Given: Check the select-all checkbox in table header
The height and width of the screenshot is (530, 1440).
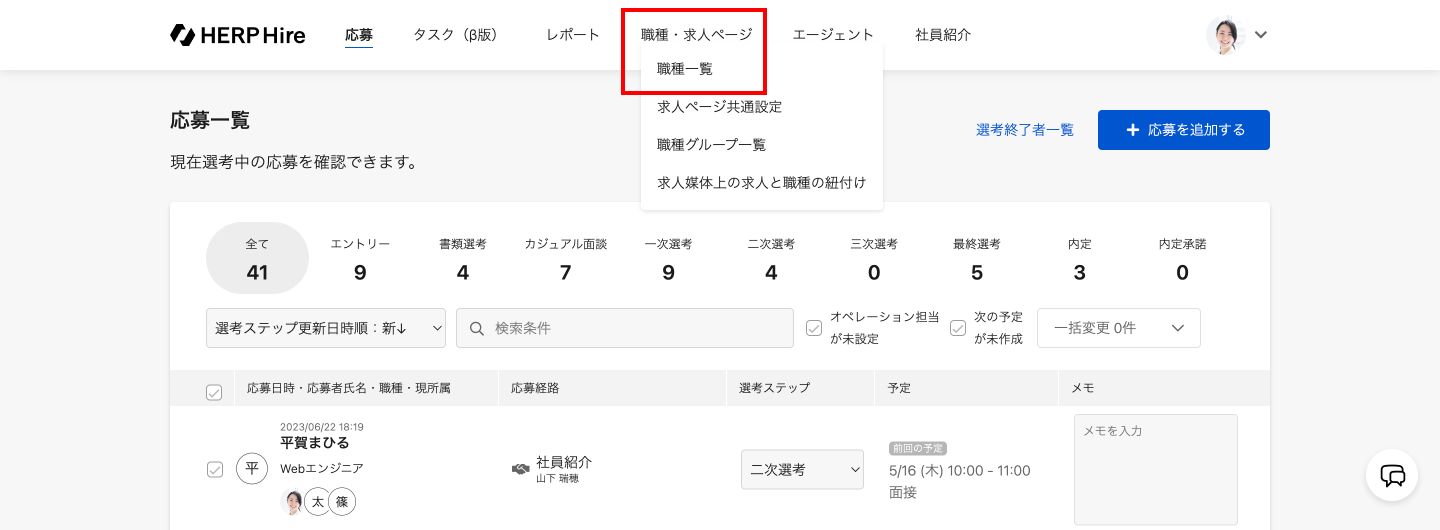Looking at the screenshot, I should tap(214, 392).
